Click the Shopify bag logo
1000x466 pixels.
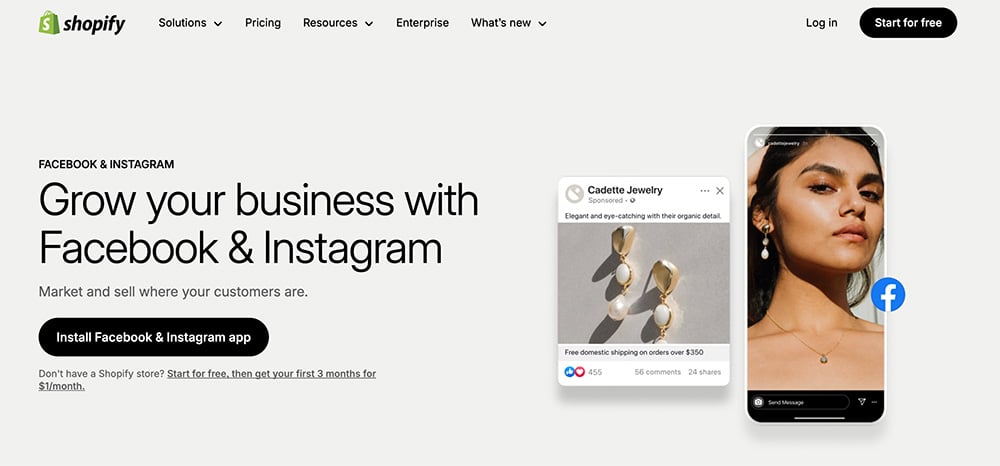[49, 23]
